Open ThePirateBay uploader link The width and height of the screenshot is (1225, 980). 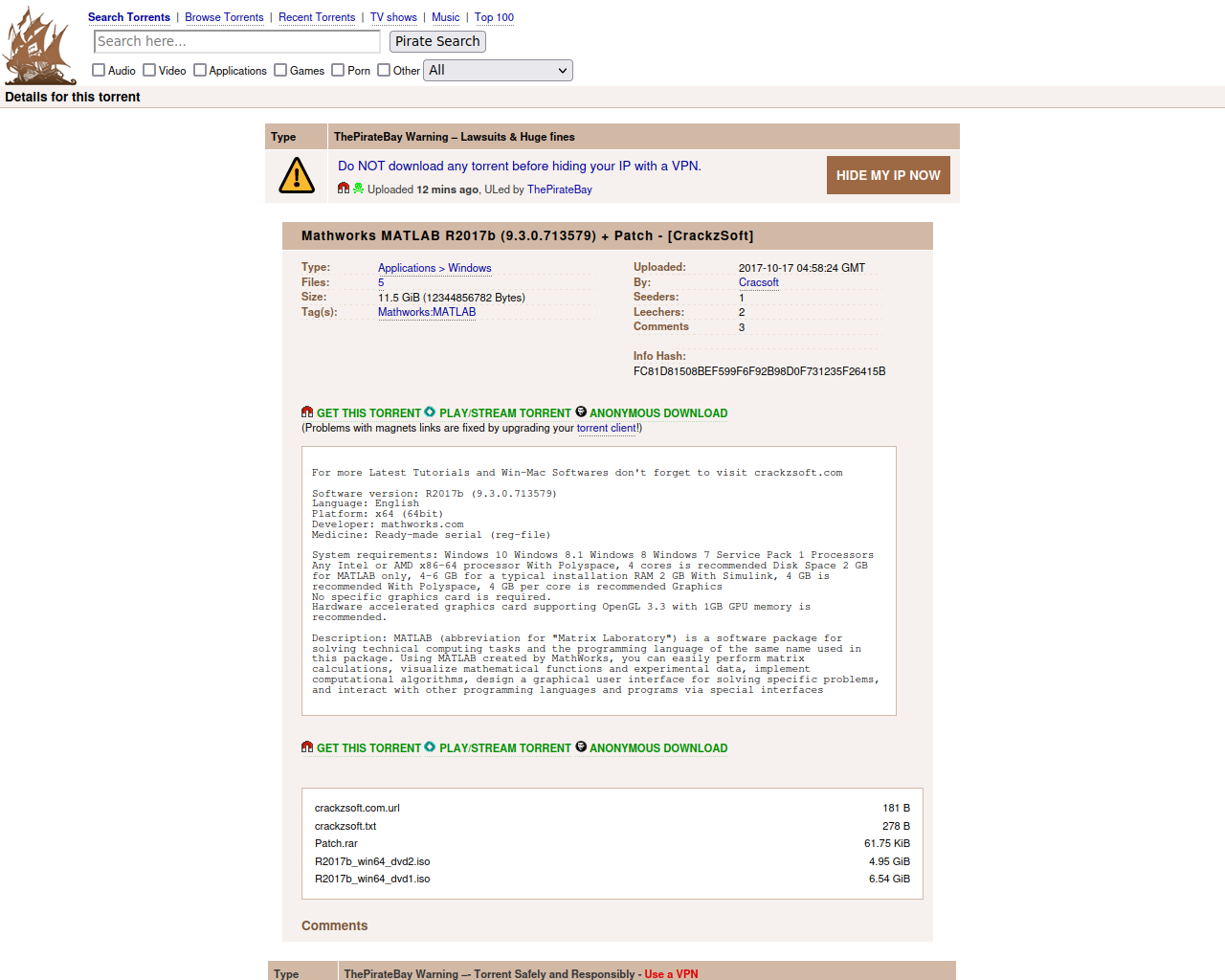click(x=560, y=189)
